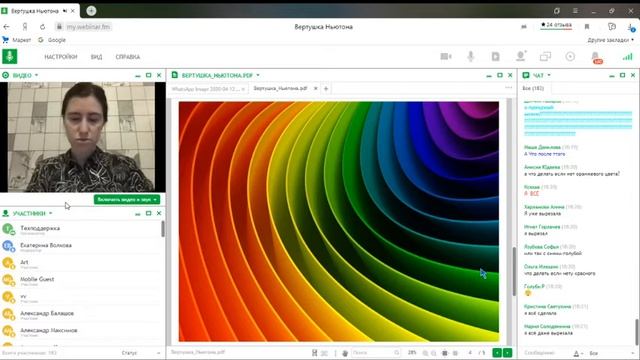Open the ВИДЕО panel dropdown arrow
The image size is (640, 360).
(36, 75)
